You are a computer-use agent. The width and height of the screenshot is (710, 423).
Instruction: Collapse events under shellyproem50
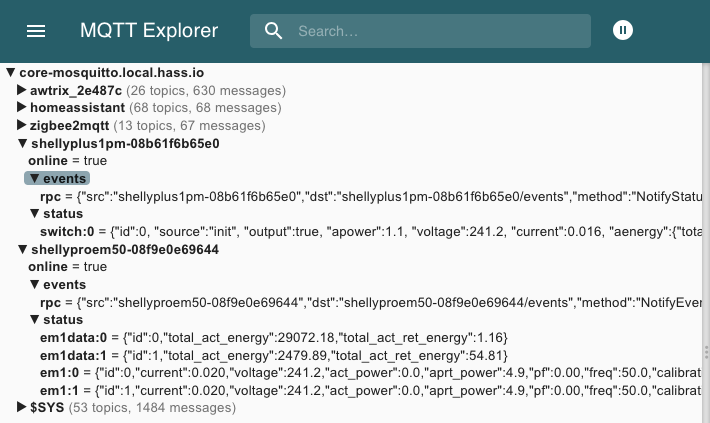pos(34,284)
